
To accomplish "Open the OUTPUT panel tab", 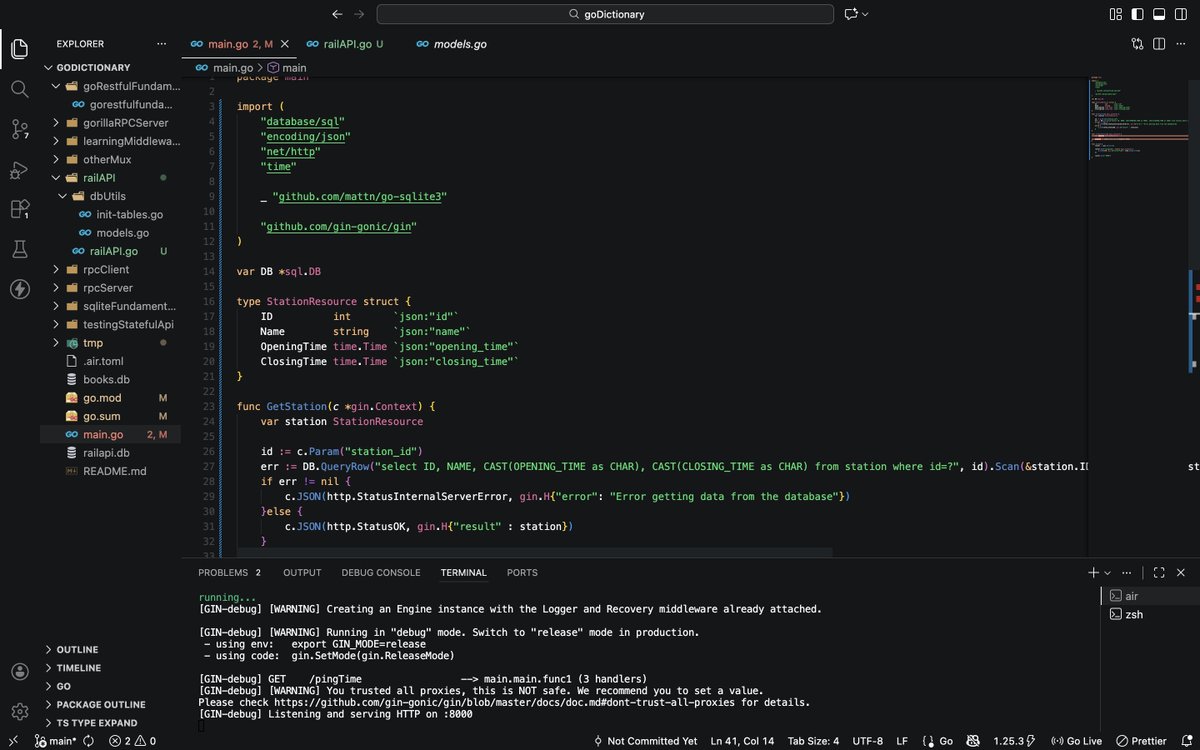I will 302,573.
